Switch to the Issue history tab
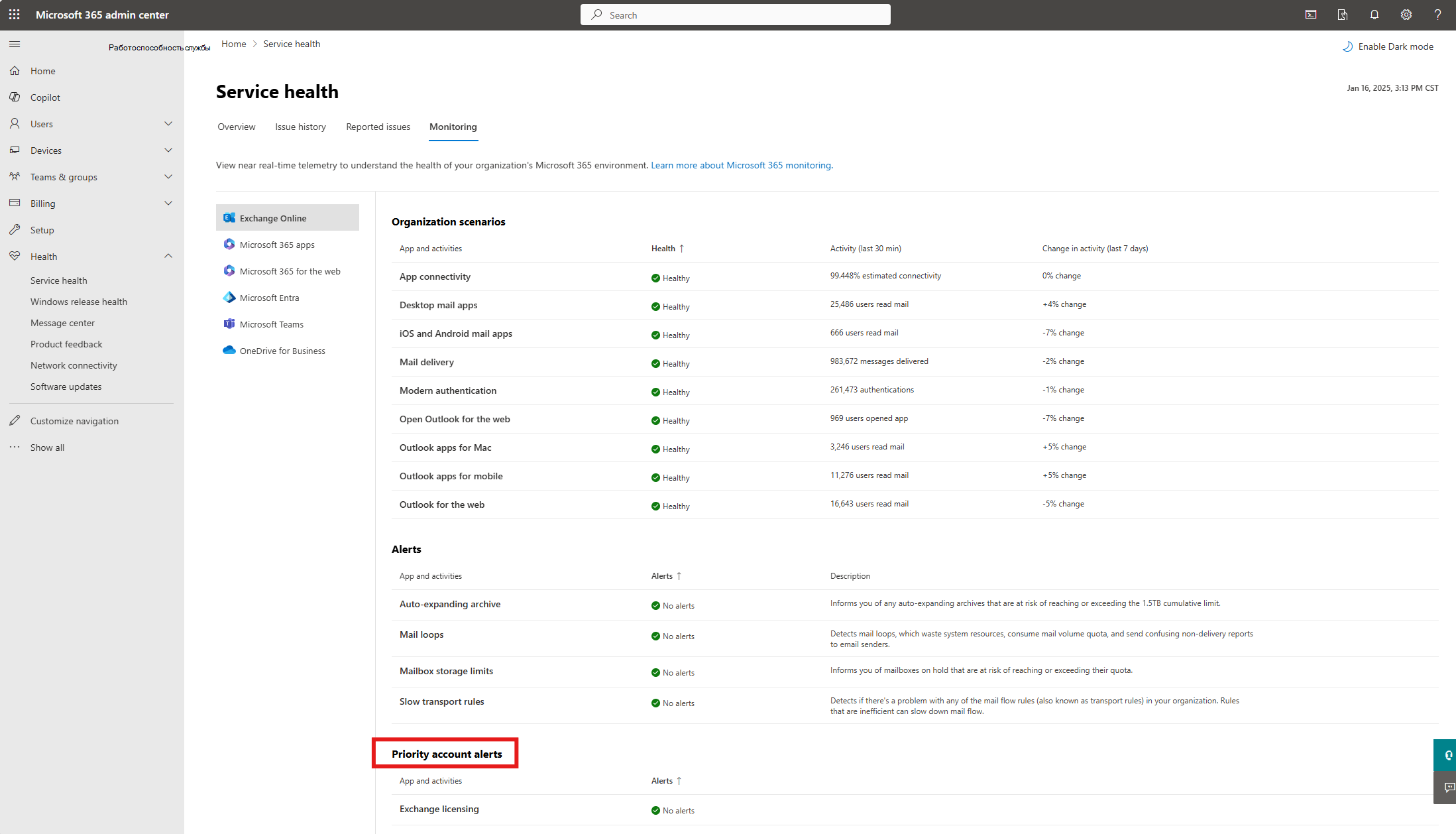 301,127
